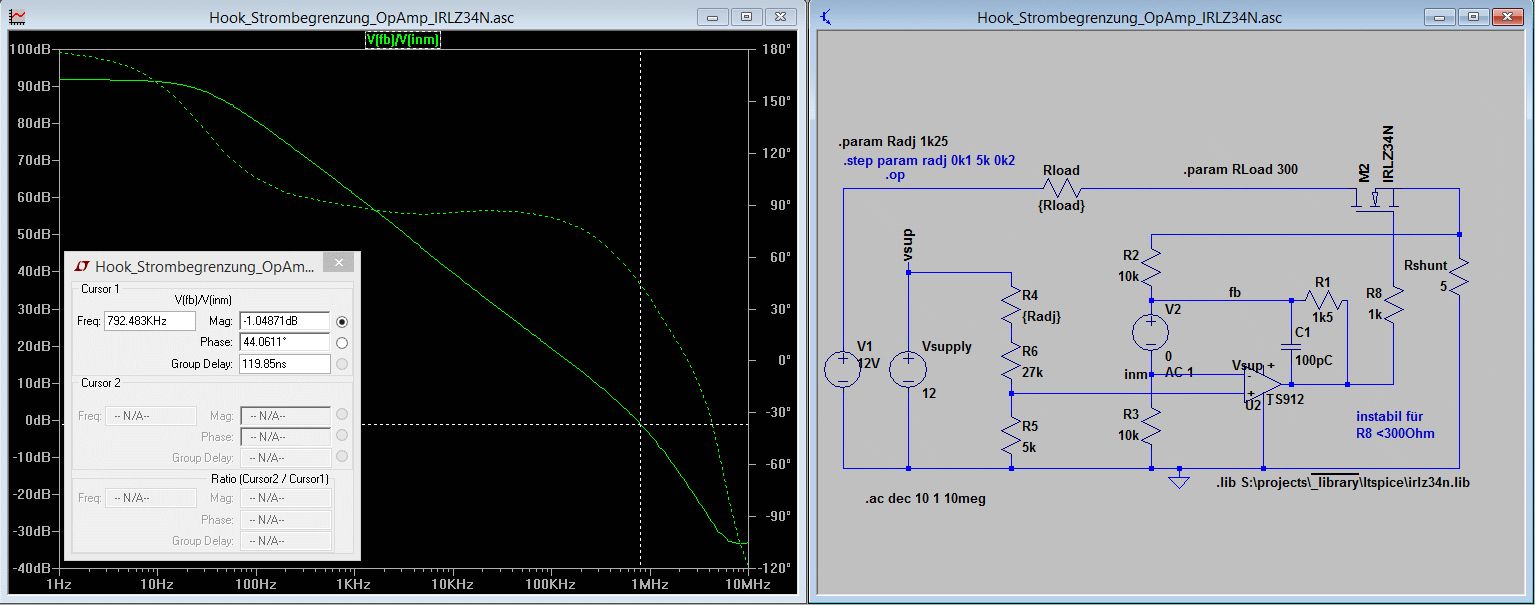1535x605 pixels.
Task: Click the .step param radj directive text
Action: point(928,161)
